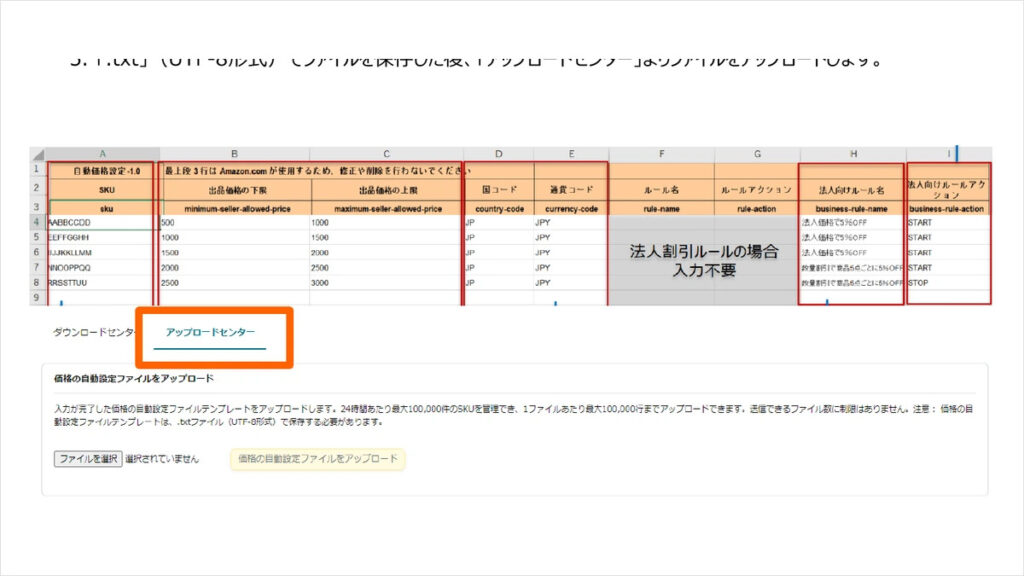Click the maximum price 3000 in row 8
The width and height of the screenshot is (1024, 576).
(387, 283)
